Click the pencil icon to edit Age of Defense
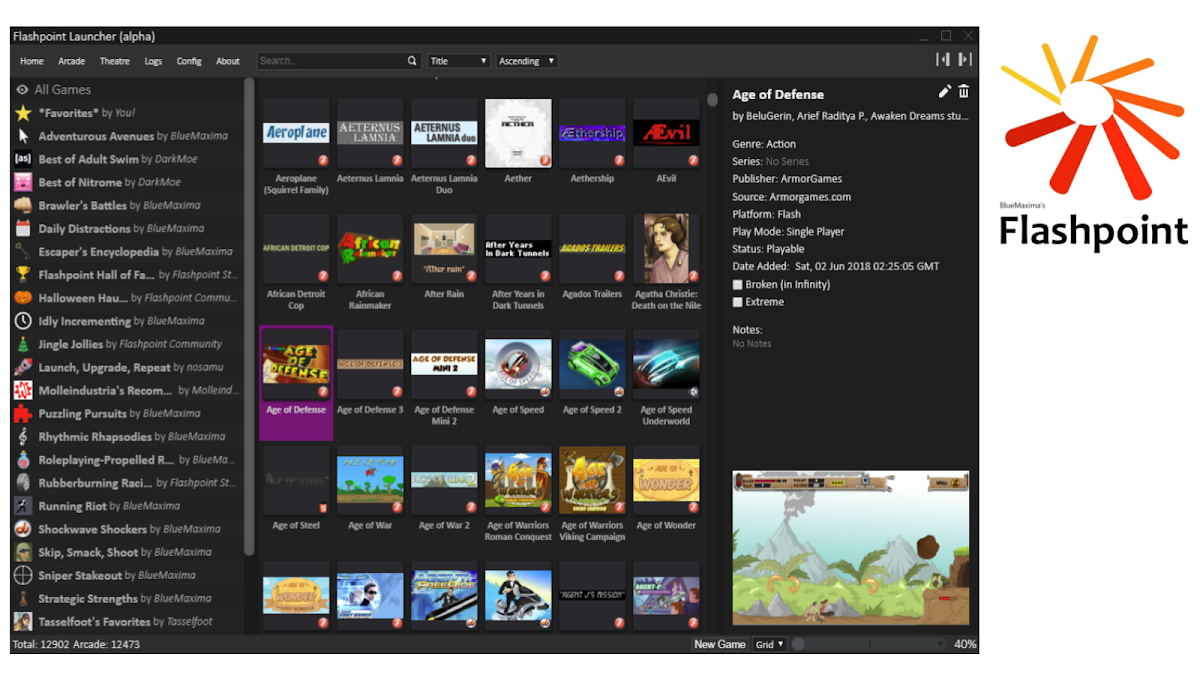The image size is (1200, 675). tap(945, 92)
